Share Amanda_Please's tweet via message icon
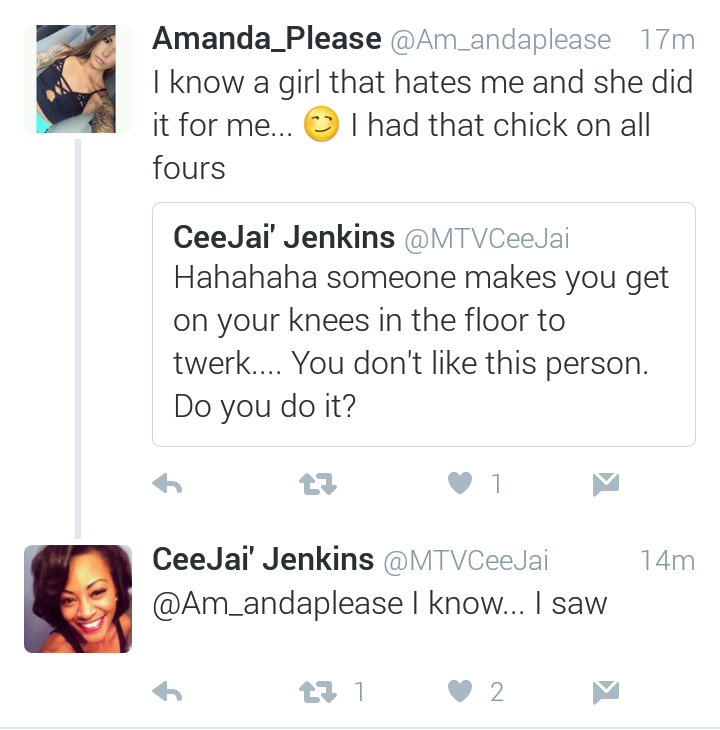Screen dimensions: 720x730 coord(606,484)
